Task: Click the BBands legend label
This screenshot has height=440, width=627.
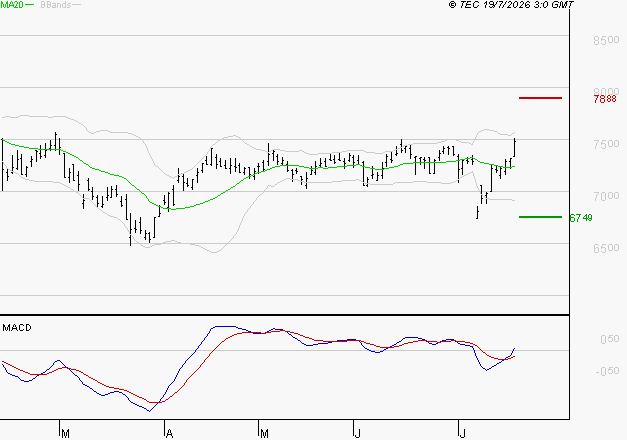Action: click(56, 5)
